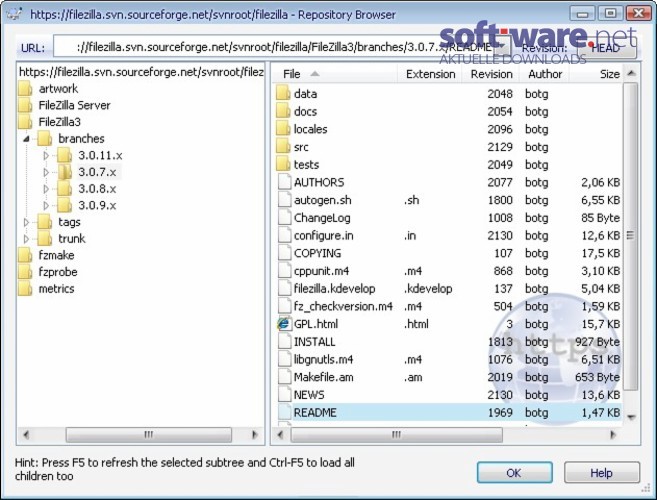Select the filezilla.kdevelop file name

334,289
